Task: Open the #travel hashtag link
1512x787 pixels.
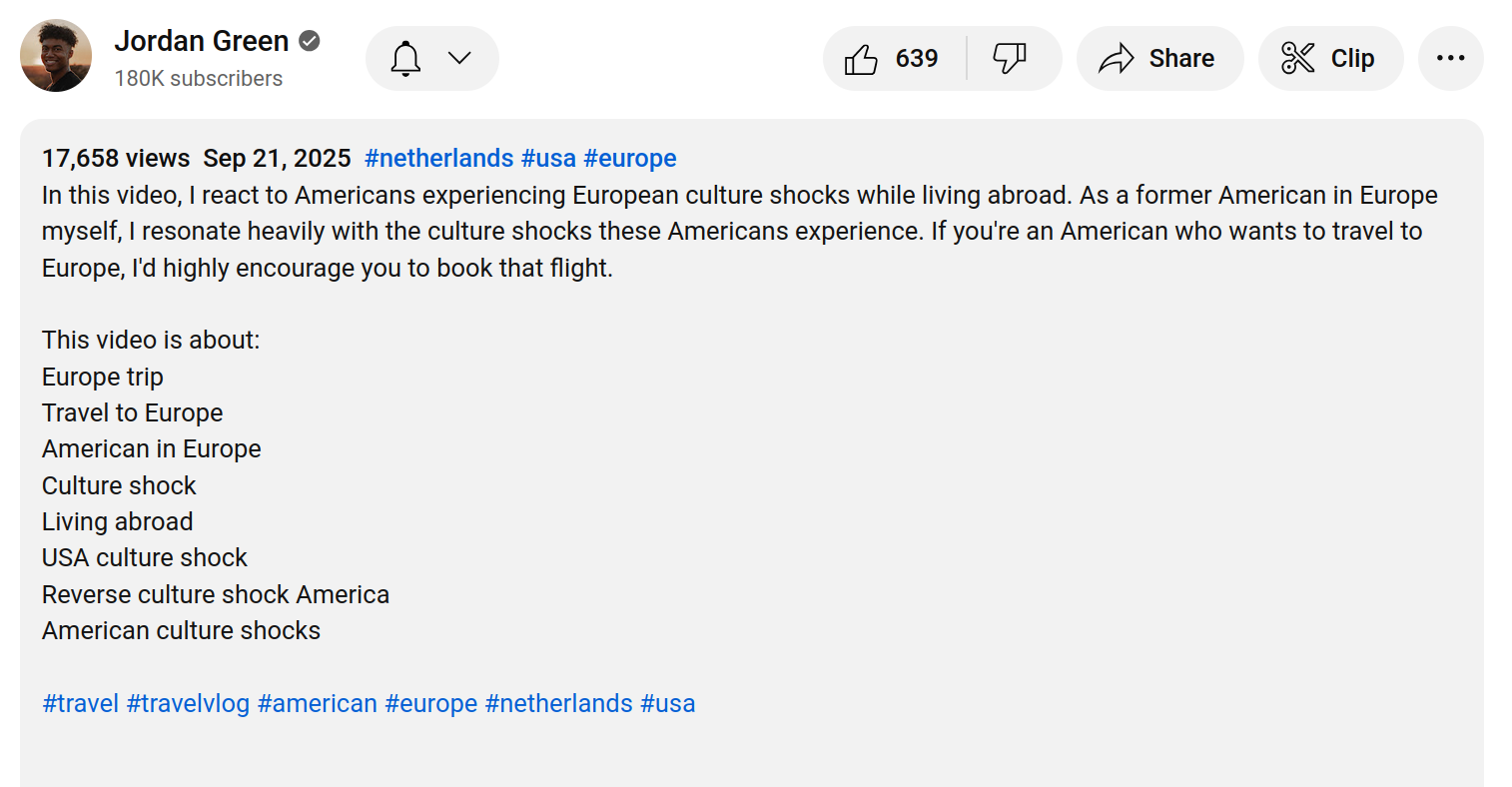Action: (x=81, y=703)
